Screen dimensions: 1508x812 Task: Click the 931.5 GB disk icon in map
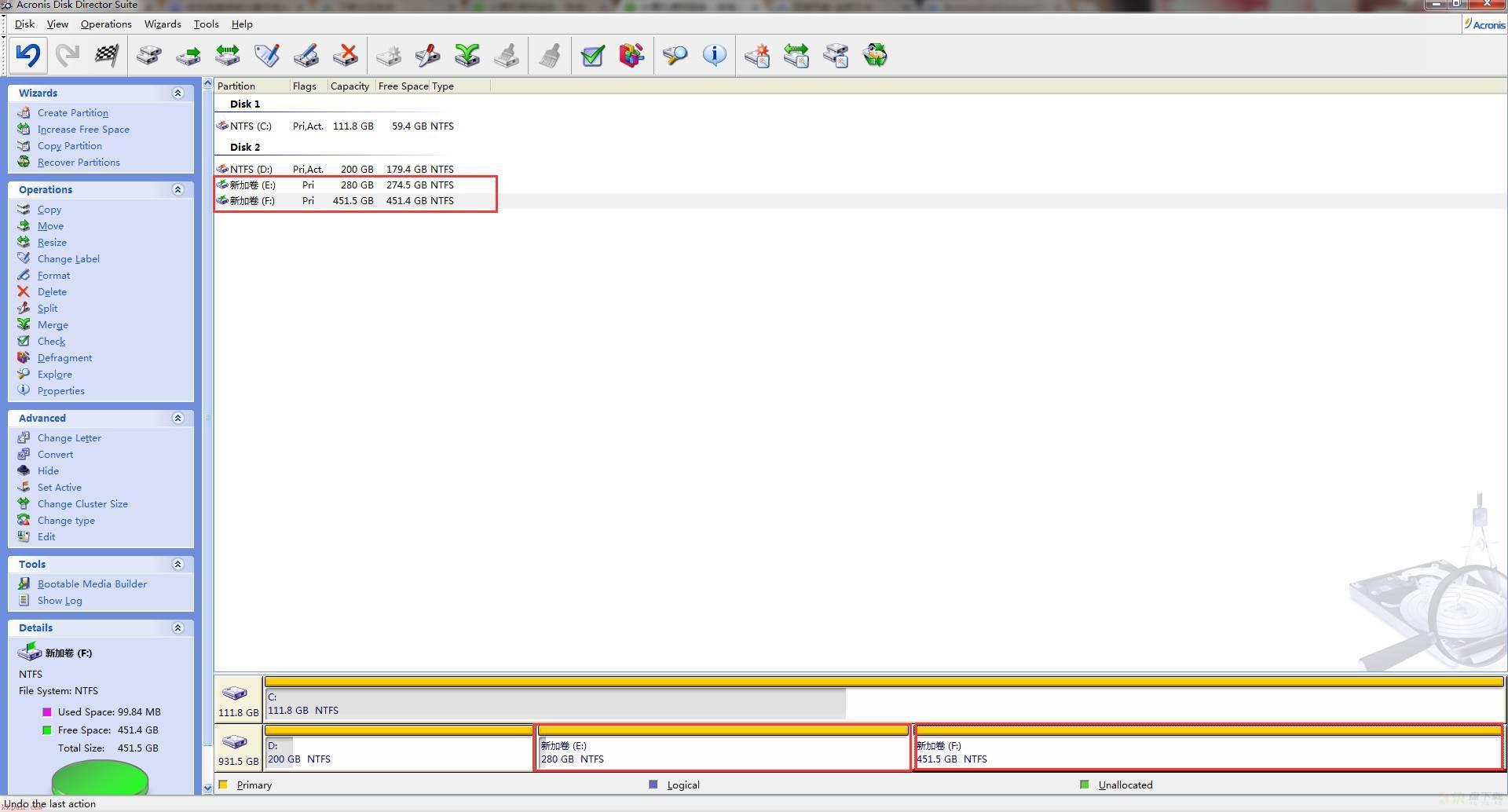[235, 741]
